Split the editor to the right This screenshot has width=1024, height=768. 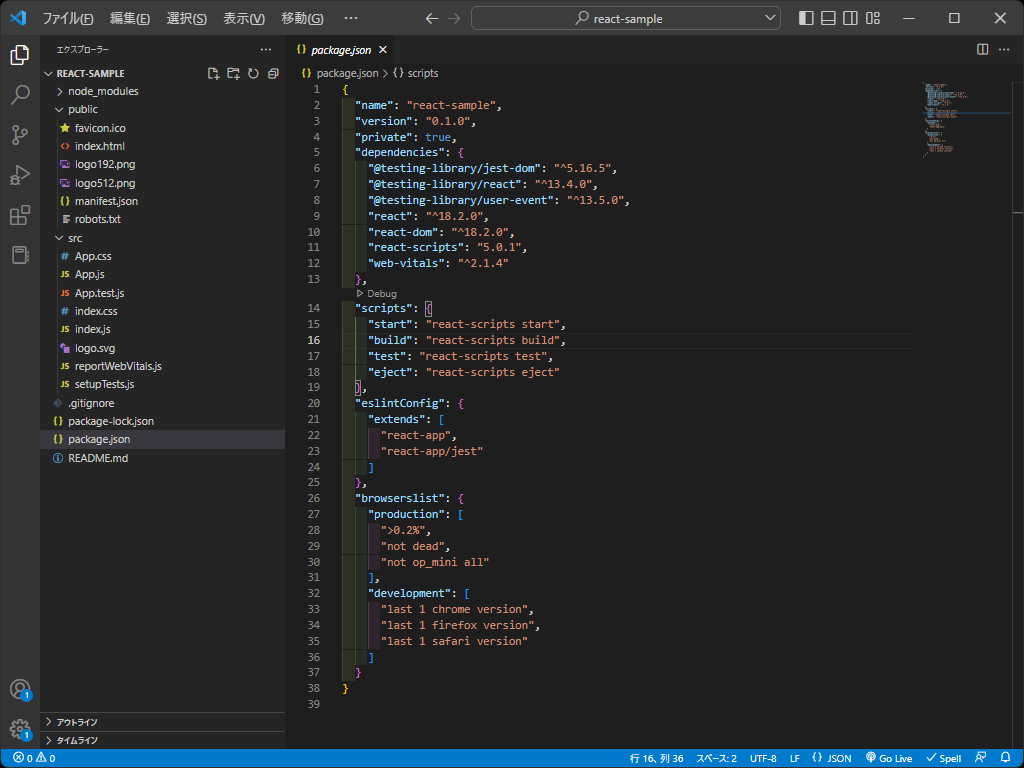(x=982, y=50)
